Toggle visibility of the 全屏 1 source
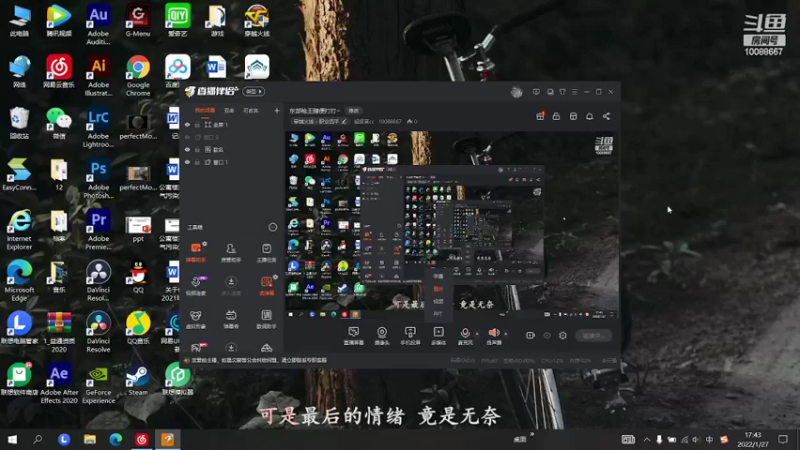 click(x=187, y=124)
